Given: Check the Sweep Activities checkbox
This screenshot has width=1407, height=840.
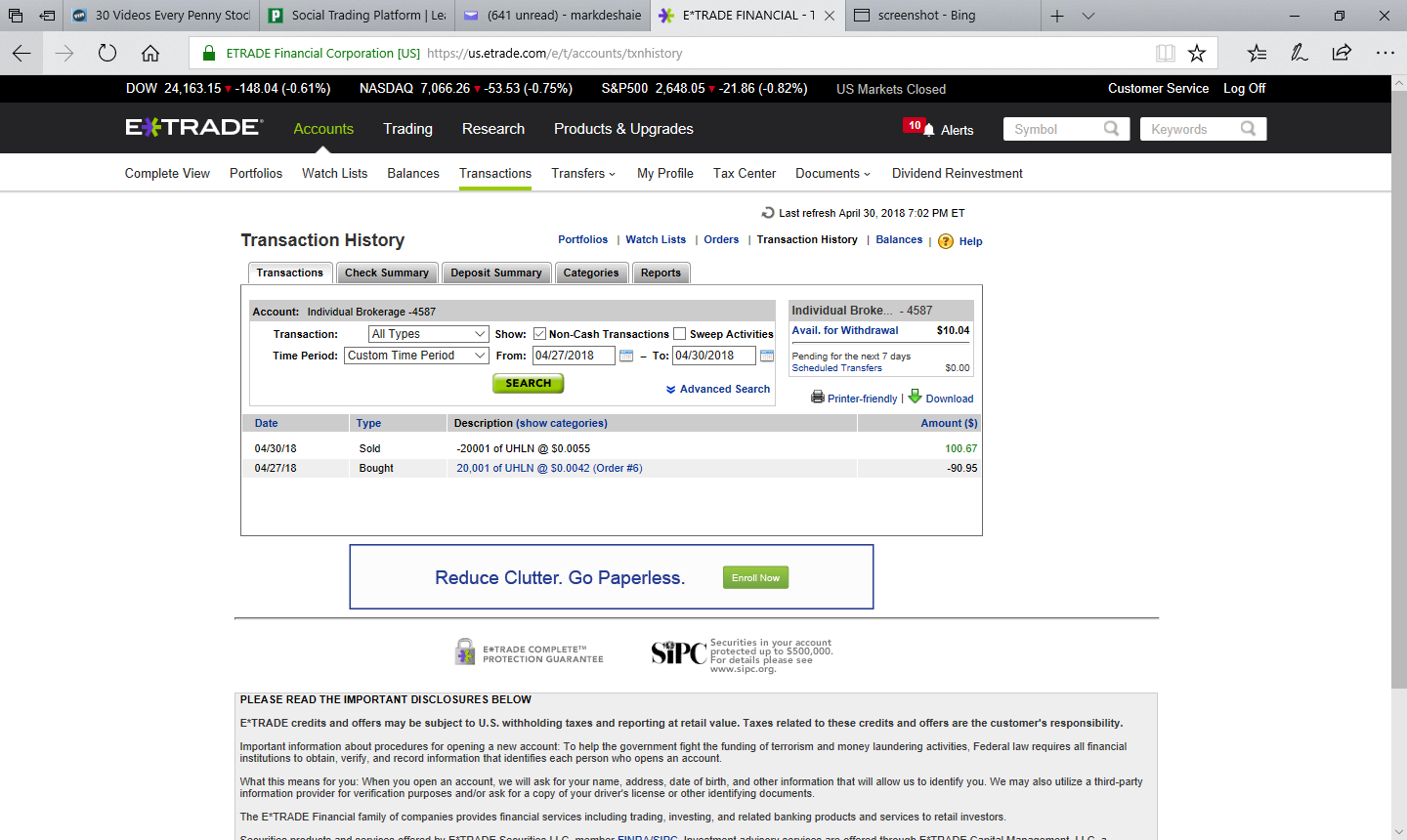Looking at the screenshot, I should 680,334.
